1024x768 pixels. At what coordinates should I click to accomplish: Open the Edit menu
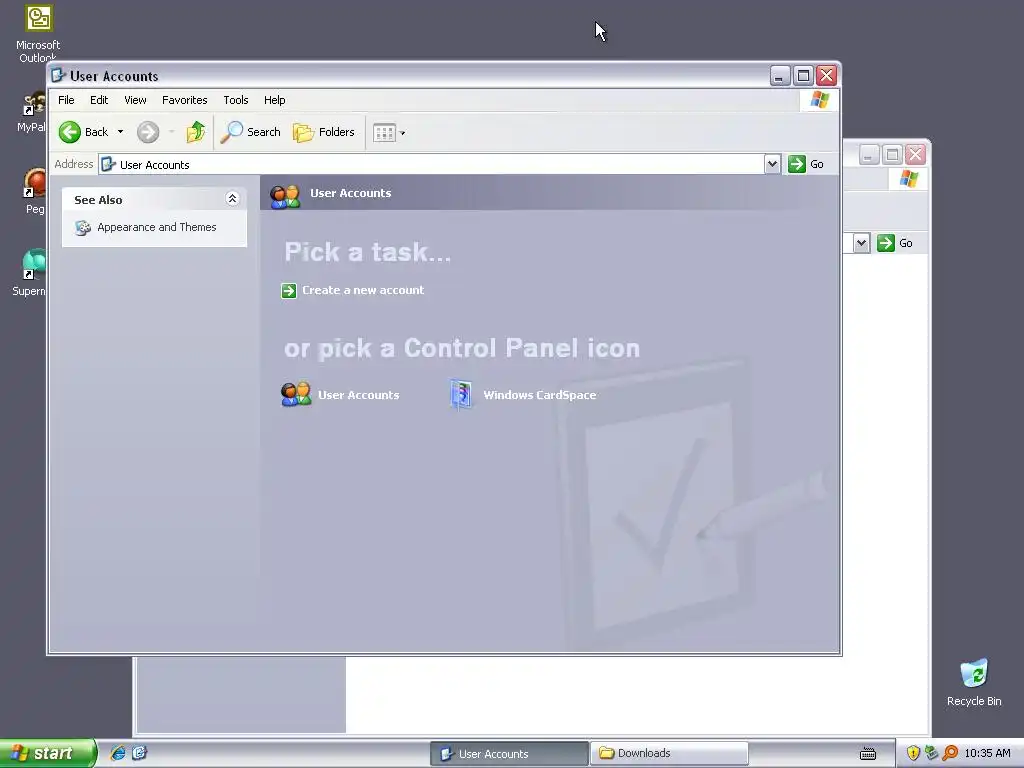99,100
